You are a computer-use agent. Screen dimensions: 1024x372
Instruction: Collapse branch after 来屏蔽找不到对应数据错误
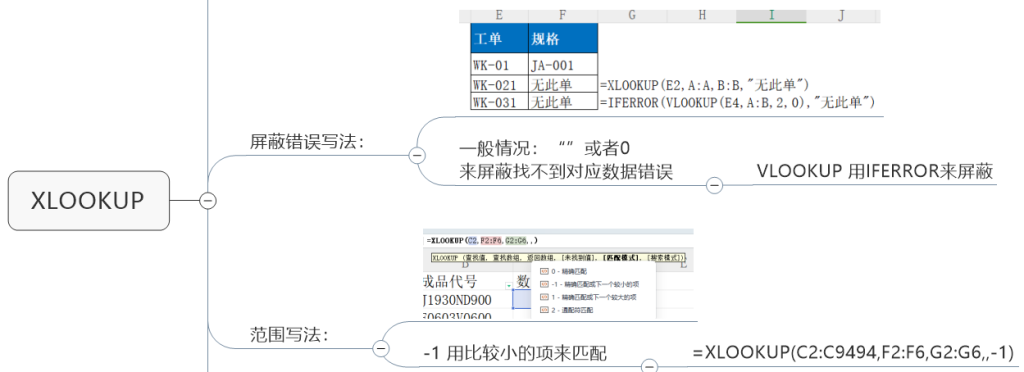714,185
